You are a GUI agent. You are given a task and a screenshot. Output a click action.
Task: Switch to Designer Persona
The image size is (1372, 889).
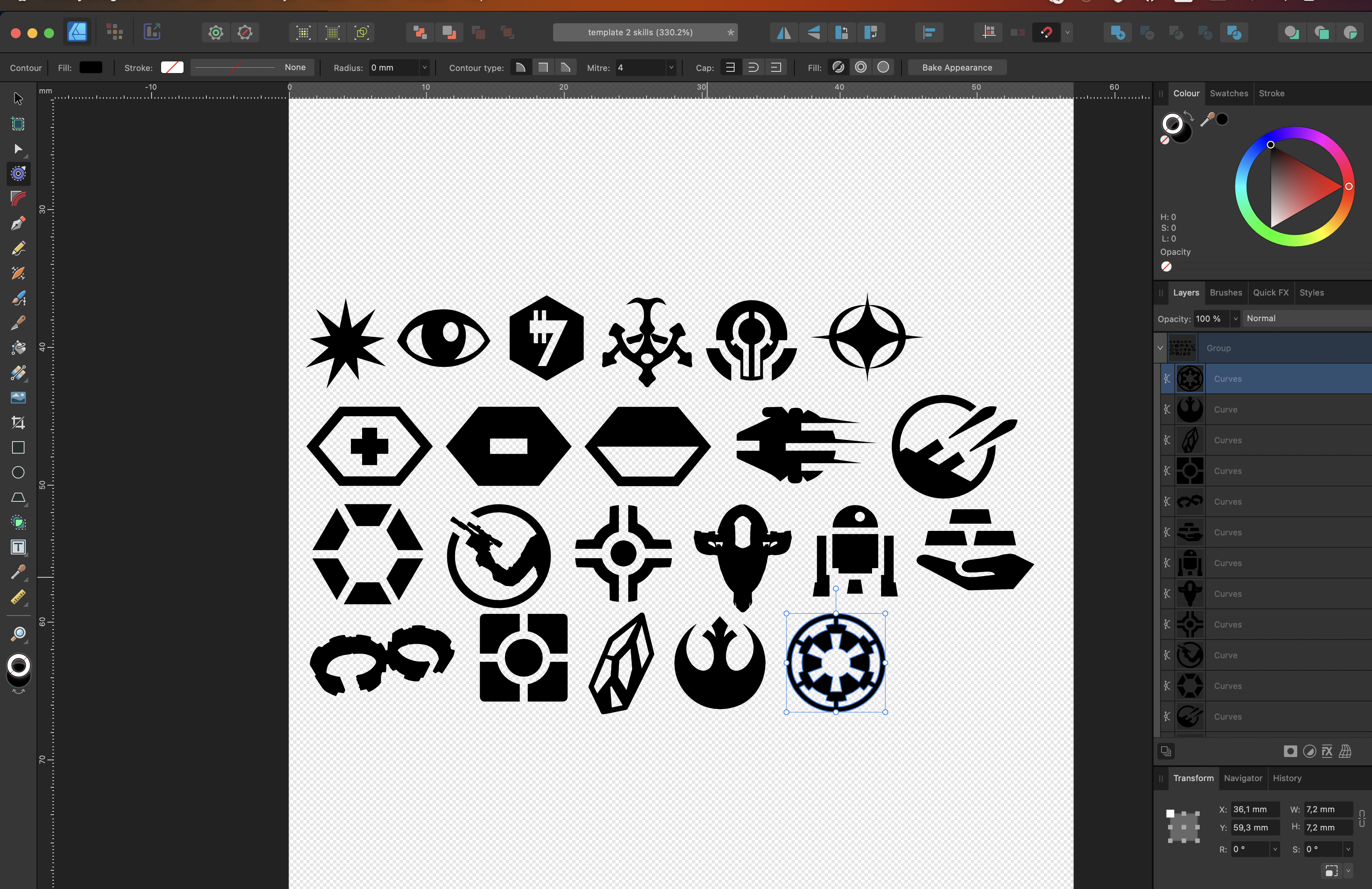(x=77, y=32)
